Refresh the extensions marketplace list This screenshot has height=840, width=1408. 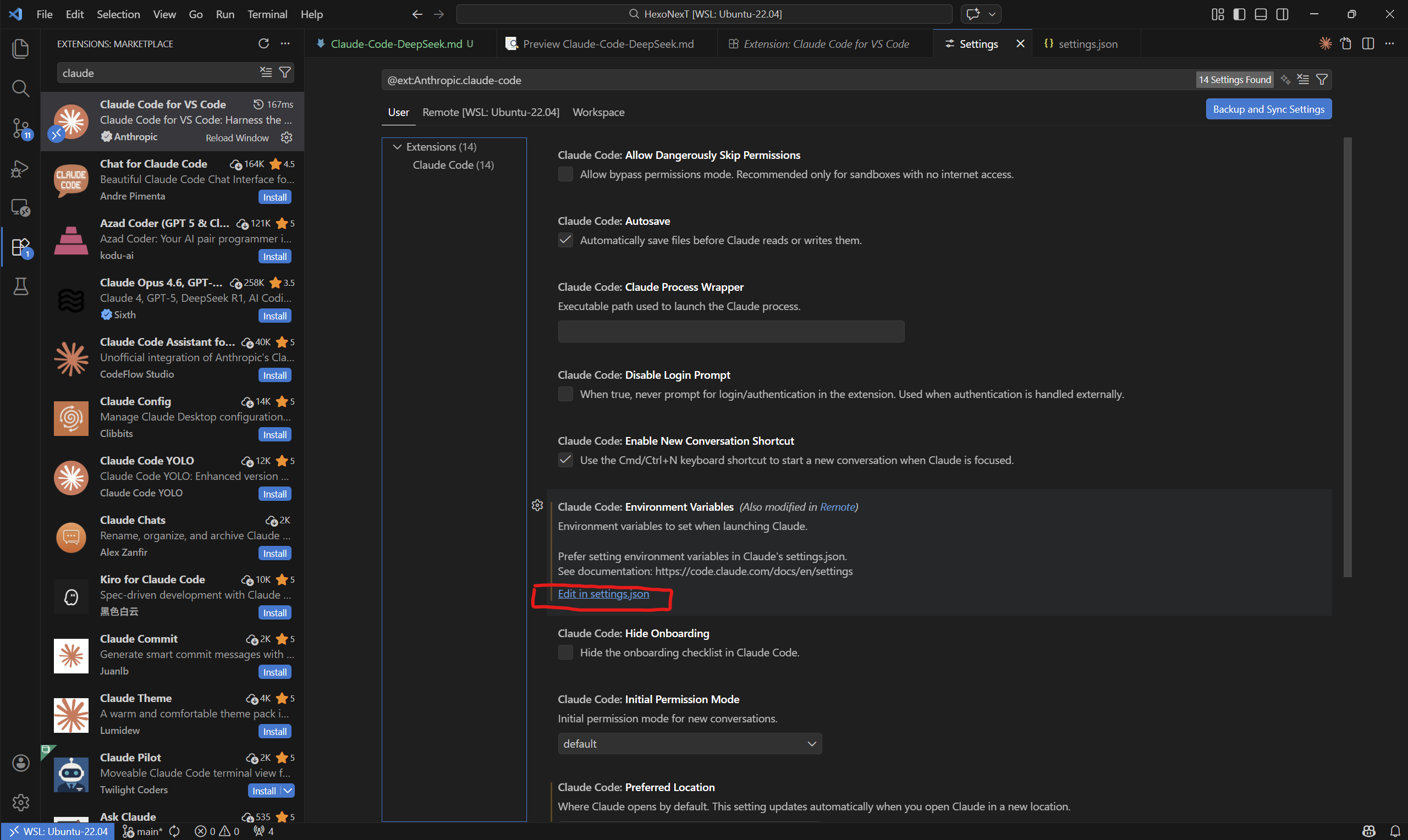point(263,43)
